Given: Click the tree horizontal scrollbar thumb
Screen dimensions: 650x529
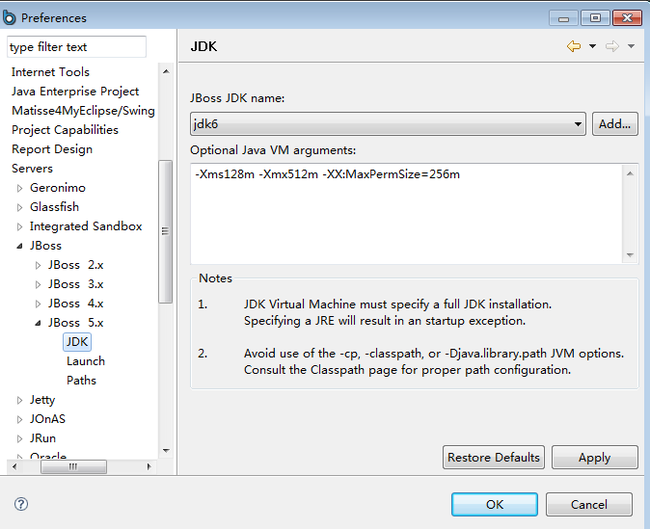Looking at the screenshot, I should tap(73, 467).
